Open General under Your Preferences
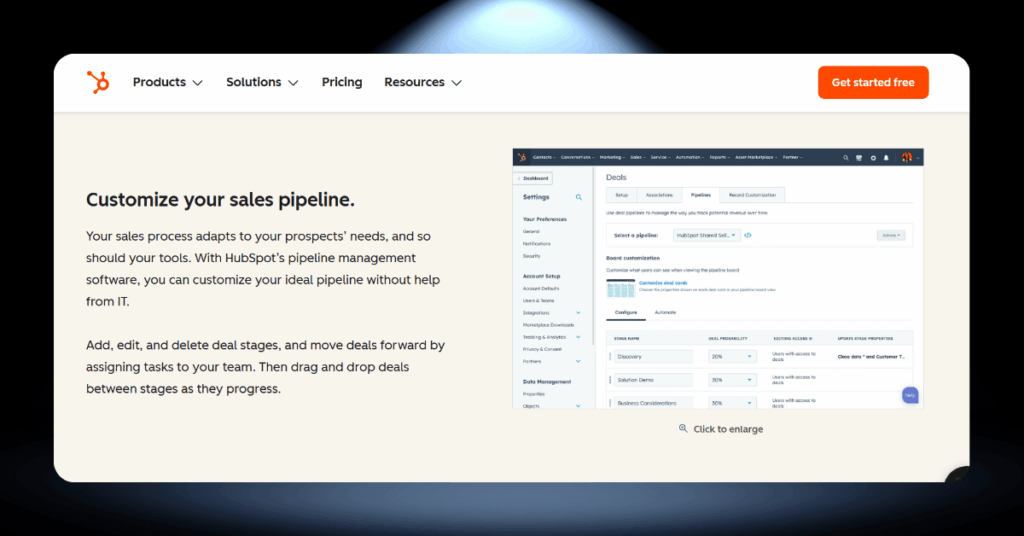1024x536 pixels. (531, 232)
